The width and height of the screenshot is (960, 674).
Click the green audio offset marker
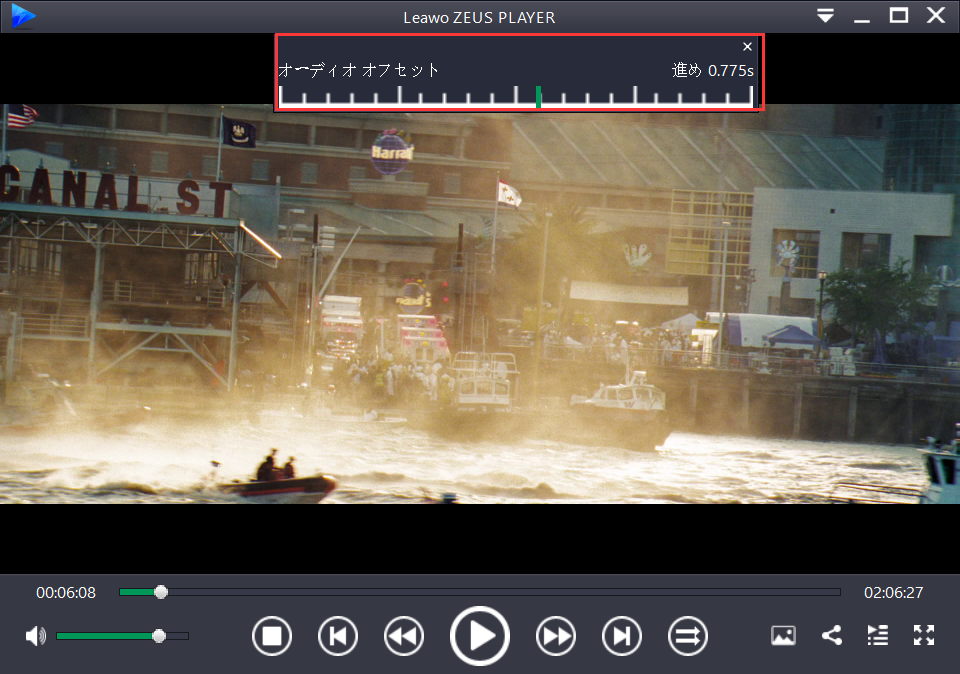coord(538,97)
